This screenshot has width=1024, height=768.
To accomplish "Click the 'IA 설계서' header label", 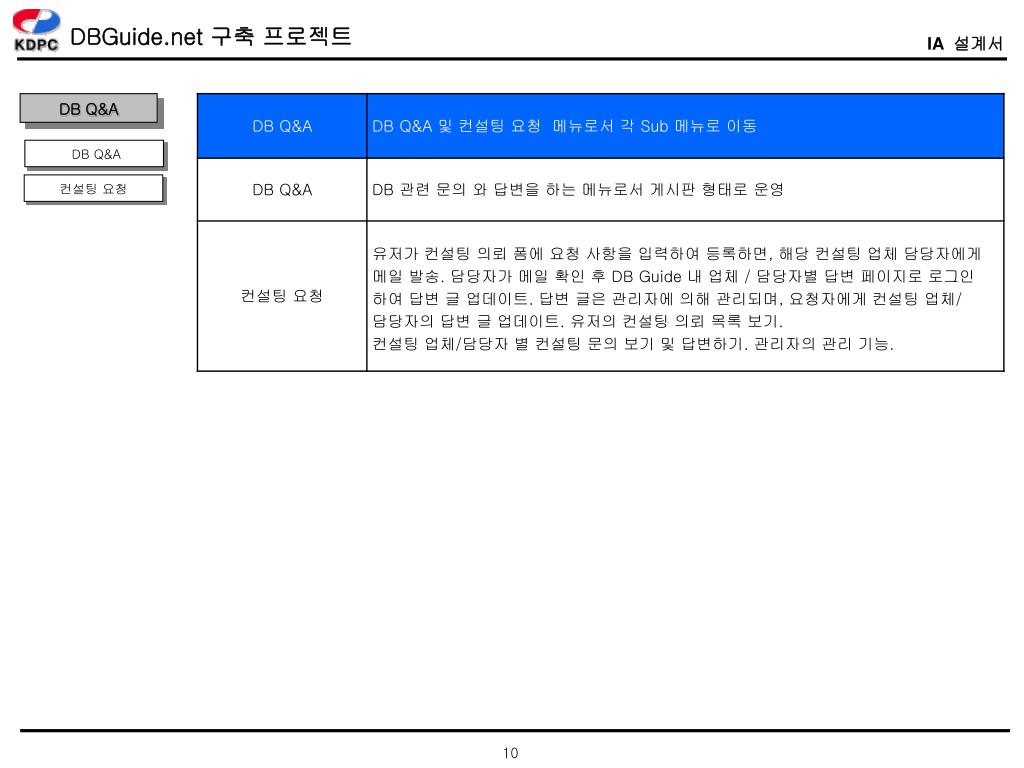I will 965,44.
